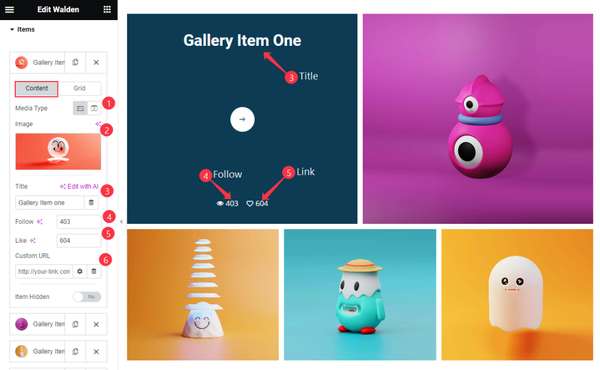Choose image via the red thumbnail preview
This screenshot has height=370, width=600.
pyautogui.click(x=58, y=152)
